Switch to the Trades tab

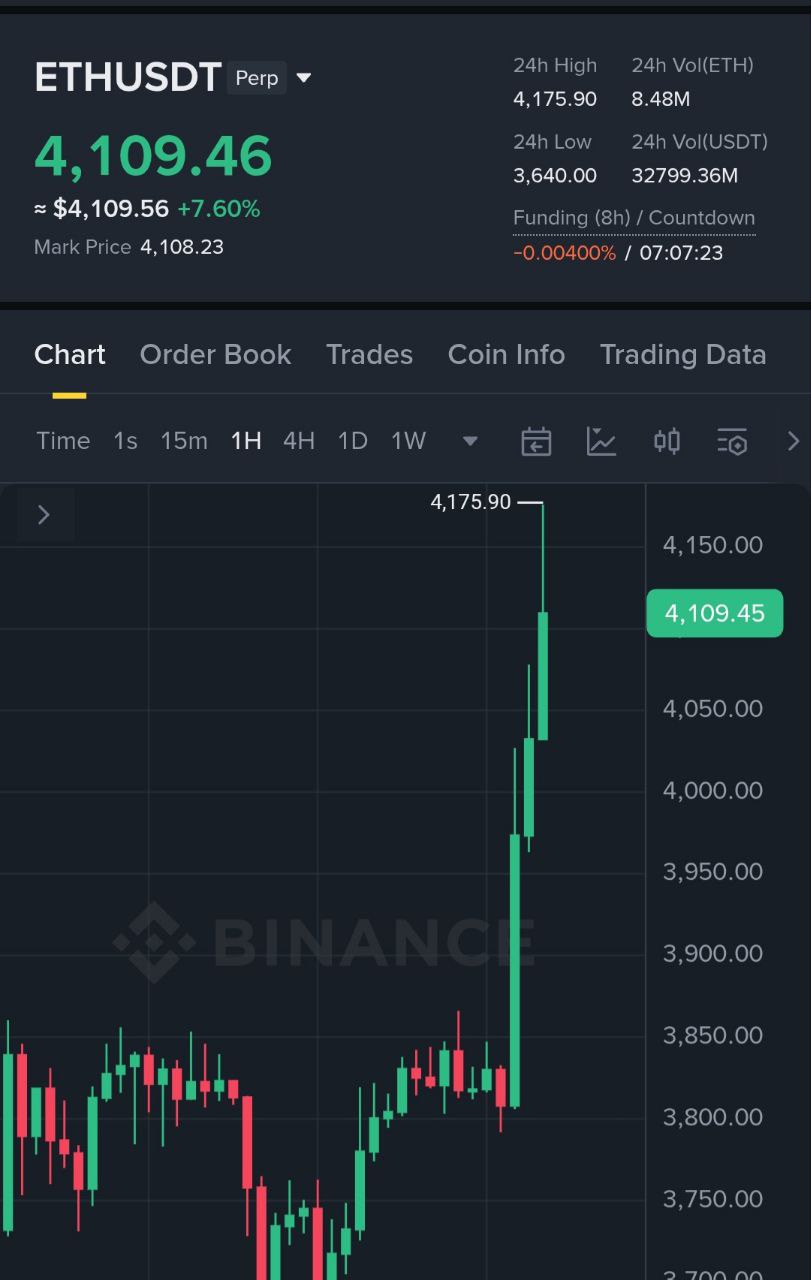(x=369, y=355)
